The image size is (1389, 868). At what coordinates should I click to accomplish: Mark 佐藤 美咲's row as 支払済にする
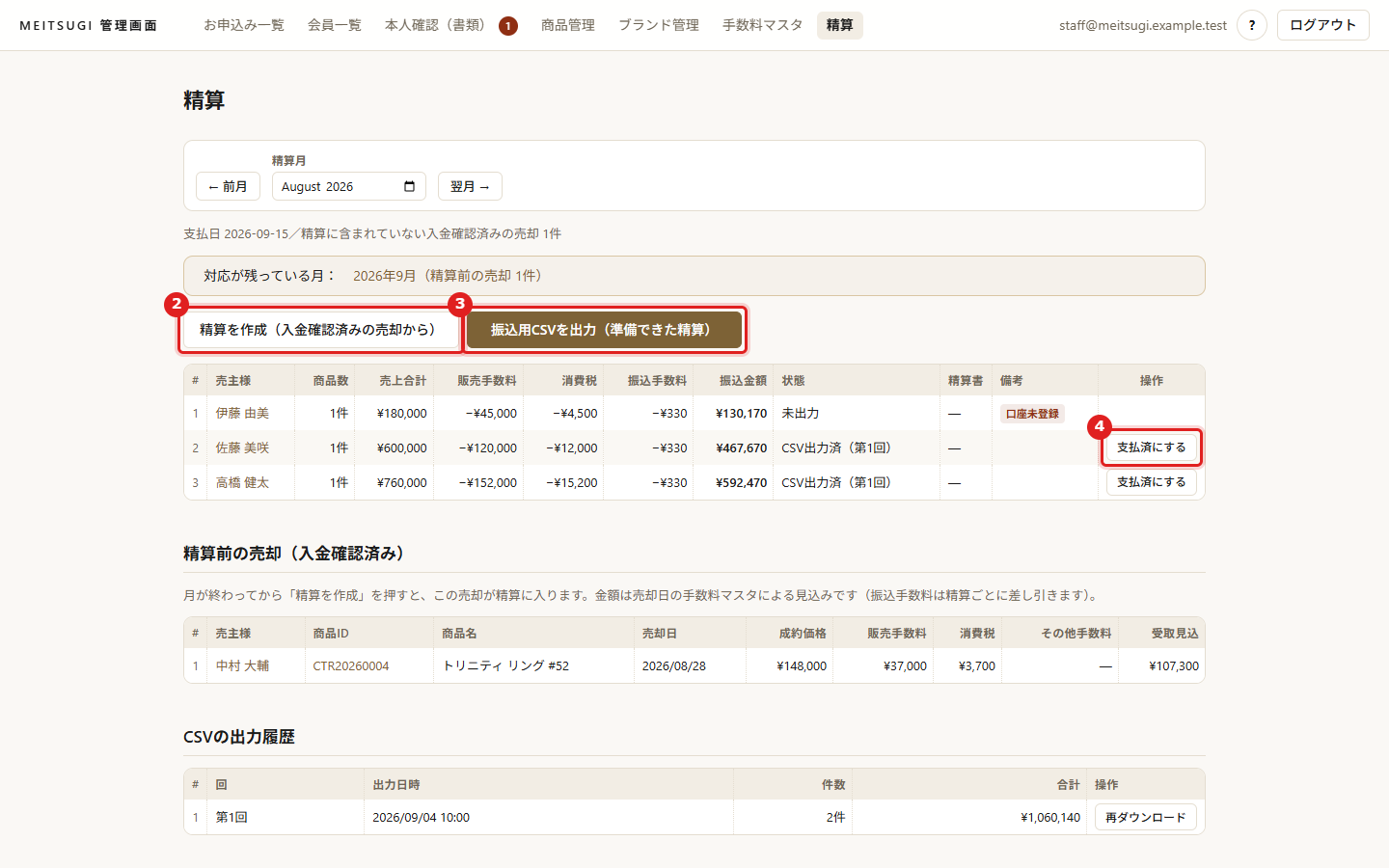[x=1151, y=448]
